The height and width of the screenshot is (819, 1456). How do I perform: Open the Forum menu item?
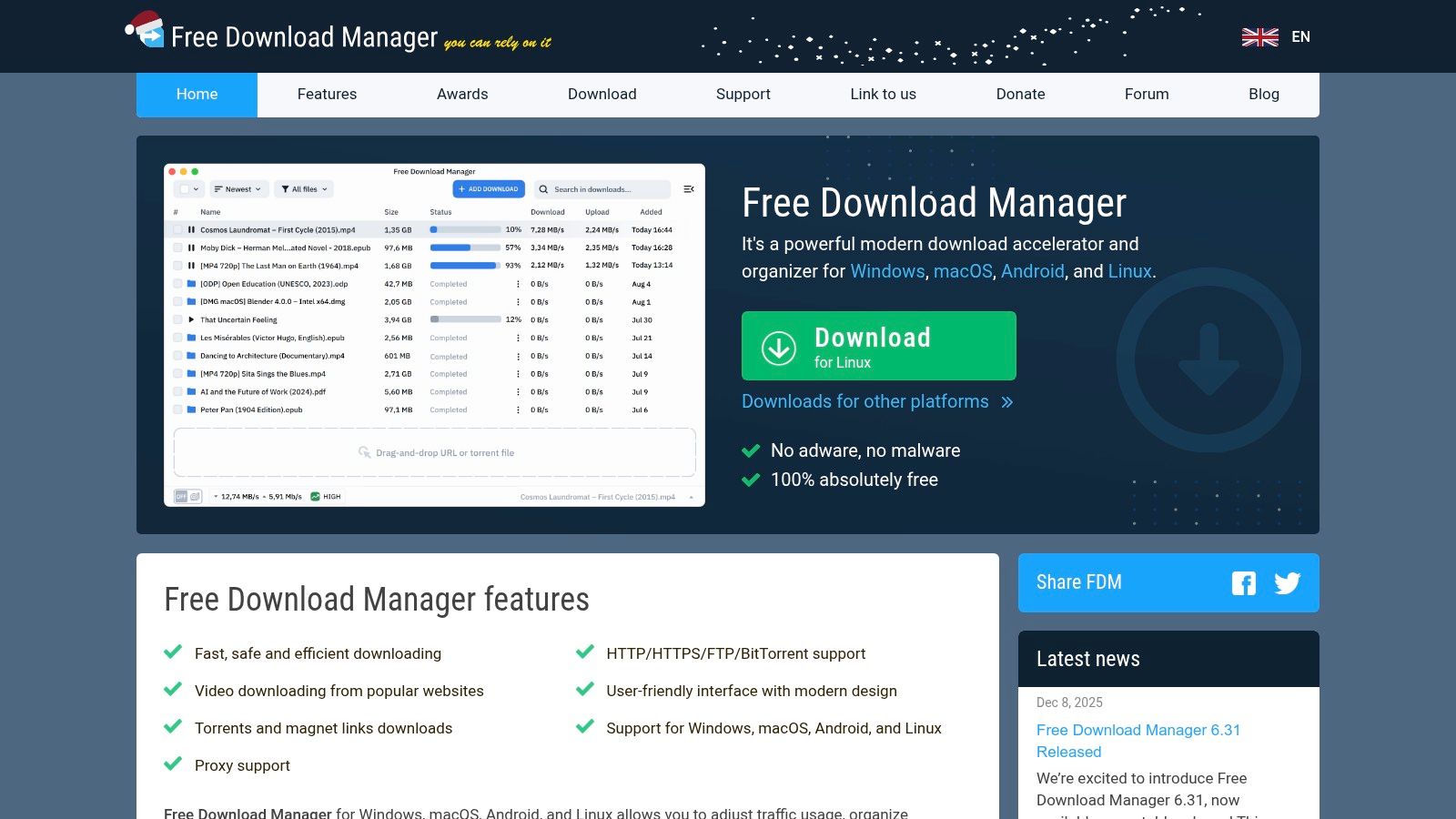tap(1146, 94)
